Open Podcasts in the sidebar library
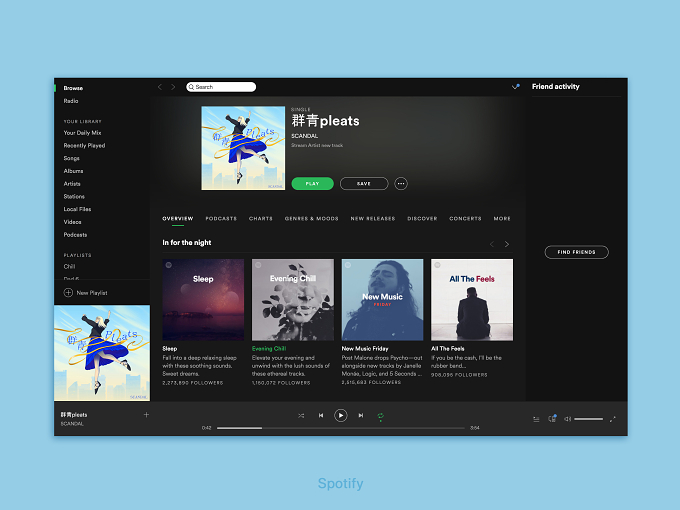680x510 pixels. 75,235
